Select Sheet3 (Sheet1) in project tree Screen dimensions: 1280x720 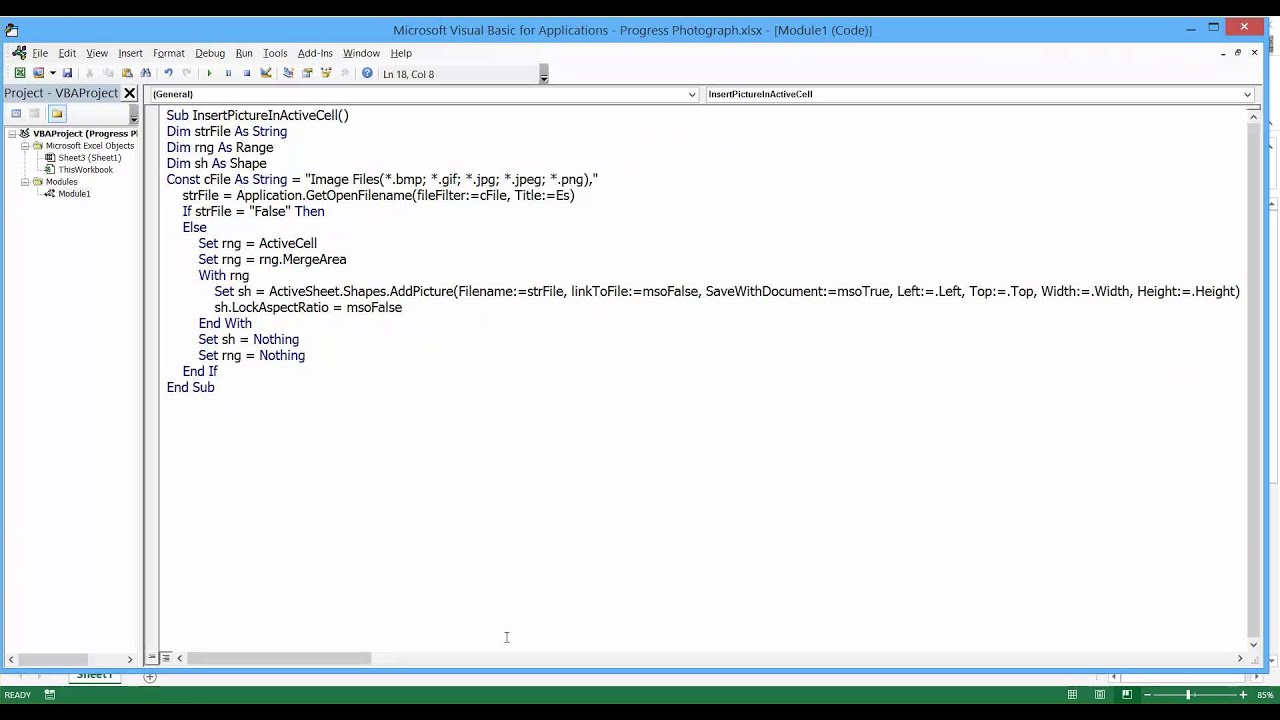89,158
